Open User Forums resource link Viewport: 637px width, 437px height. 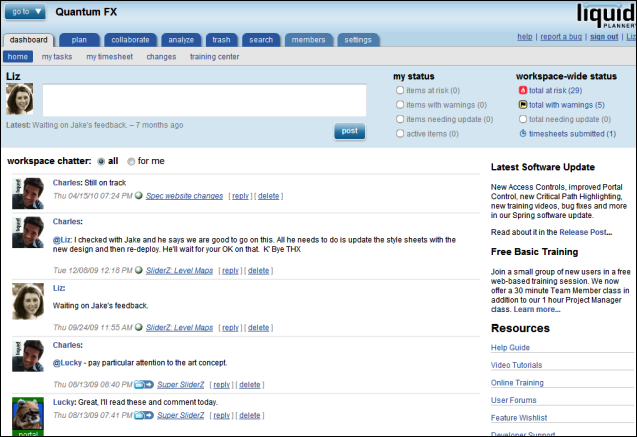[514, 400]
